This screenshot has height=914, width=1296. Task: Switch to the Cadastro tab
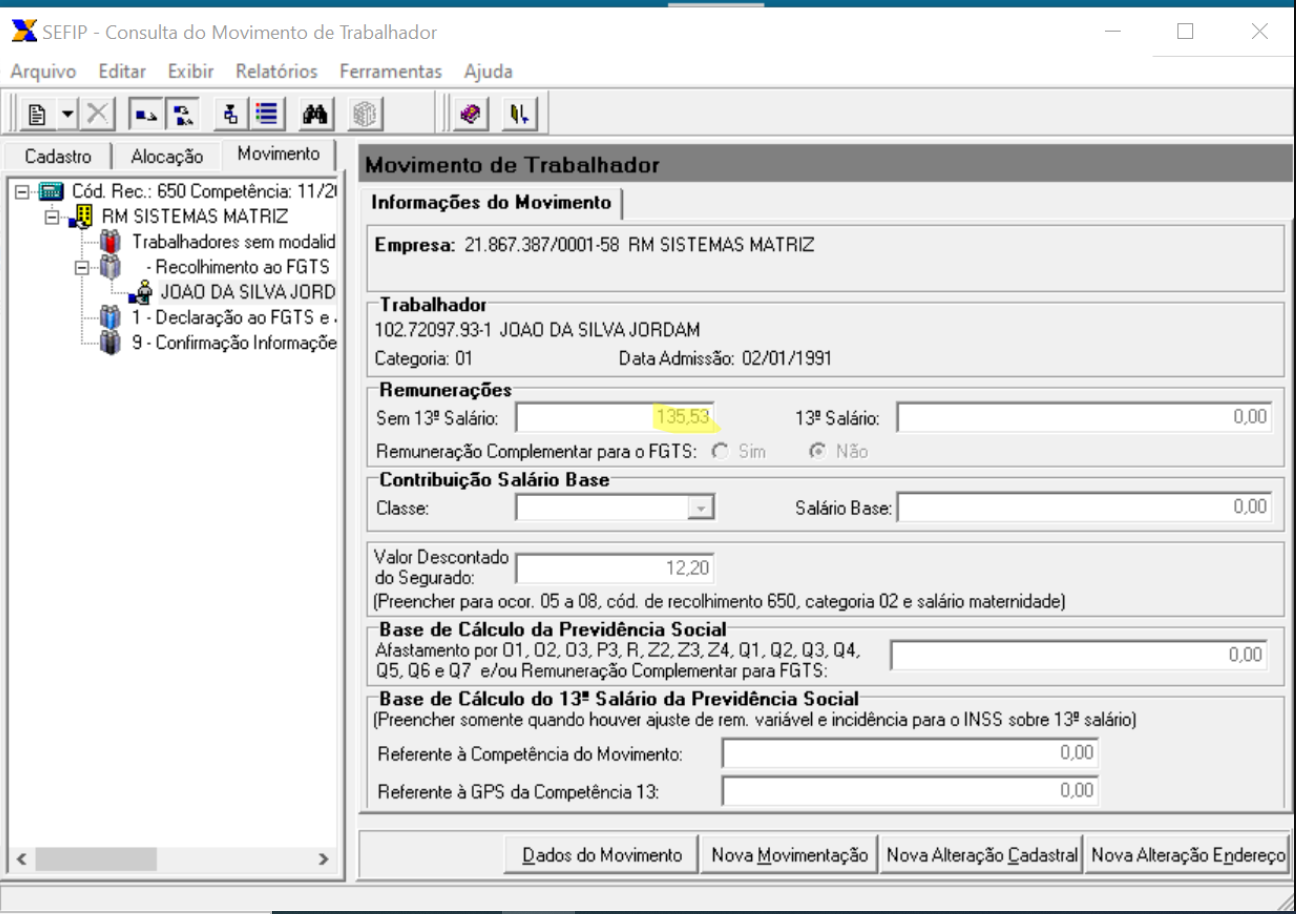(x=57, y=157)
